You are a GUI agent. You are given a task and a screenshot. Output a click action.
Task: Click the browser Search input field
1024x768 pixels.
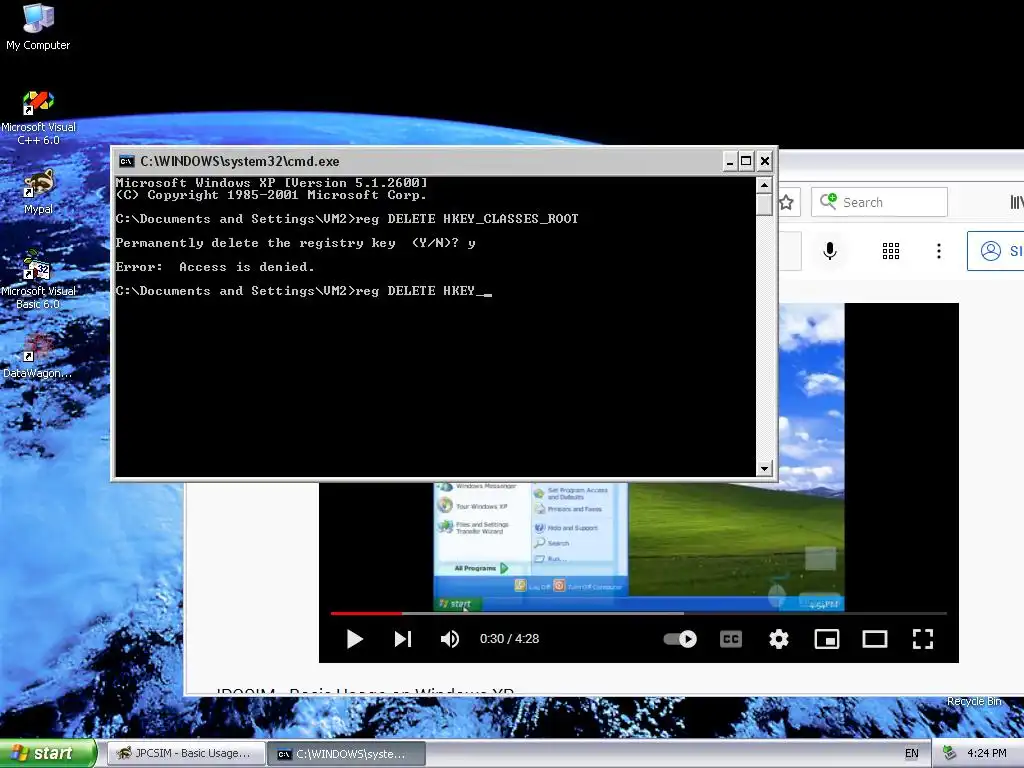[879, 202]
